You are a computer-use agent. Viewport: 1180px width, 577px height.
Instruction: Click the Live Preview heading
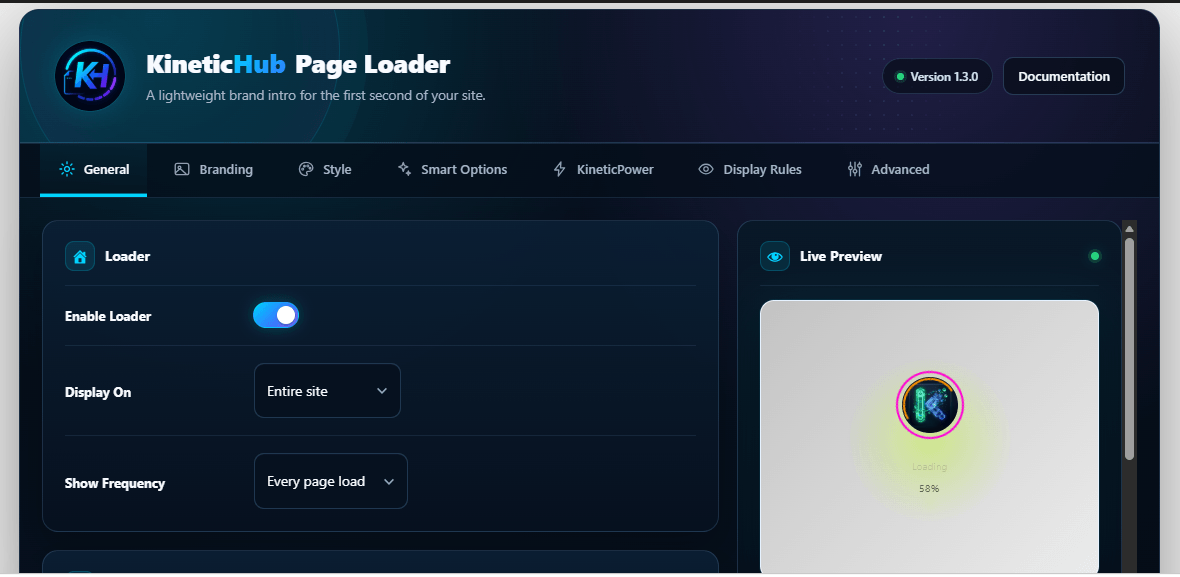(841, 256)
